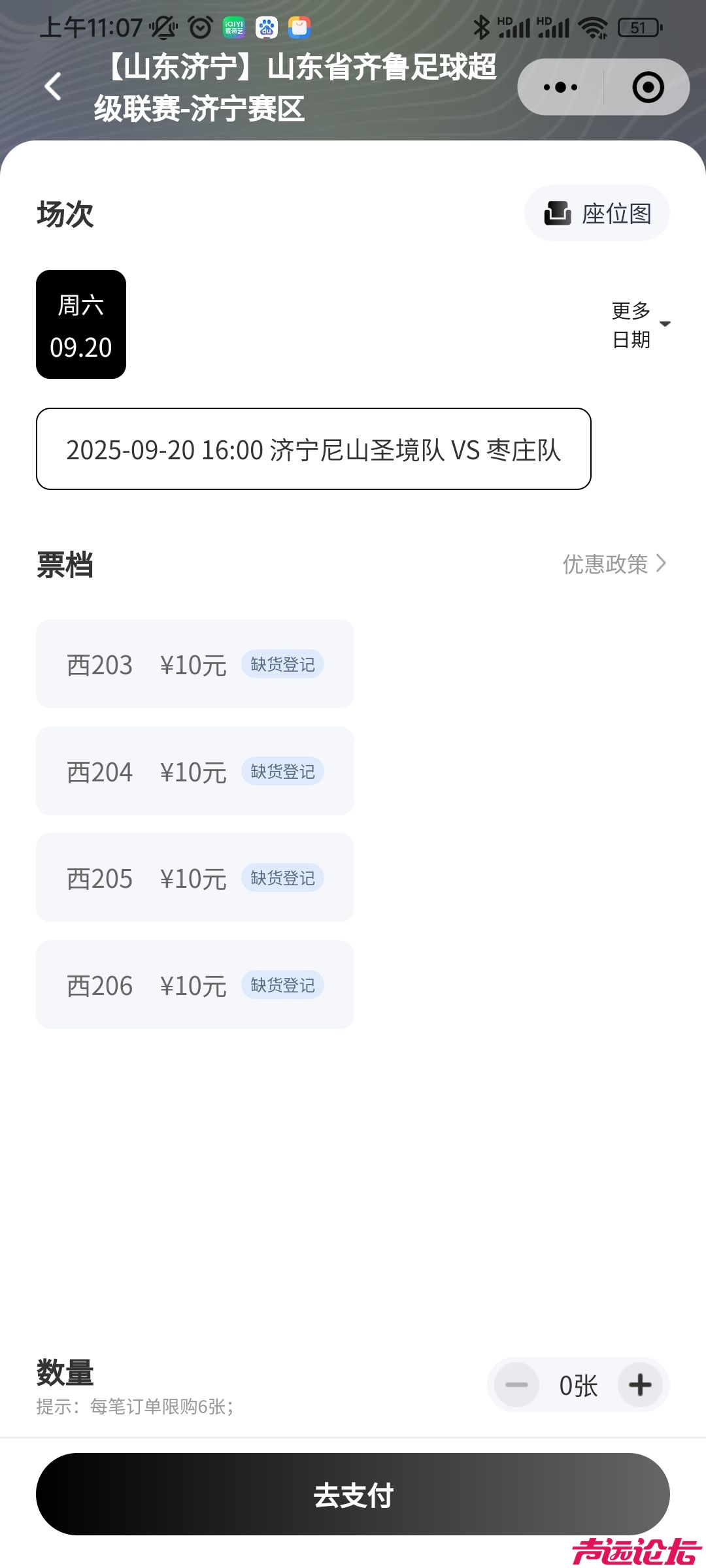Tap the iQIYI notification icon
The image size is (706, 1568).
(234, 27)
